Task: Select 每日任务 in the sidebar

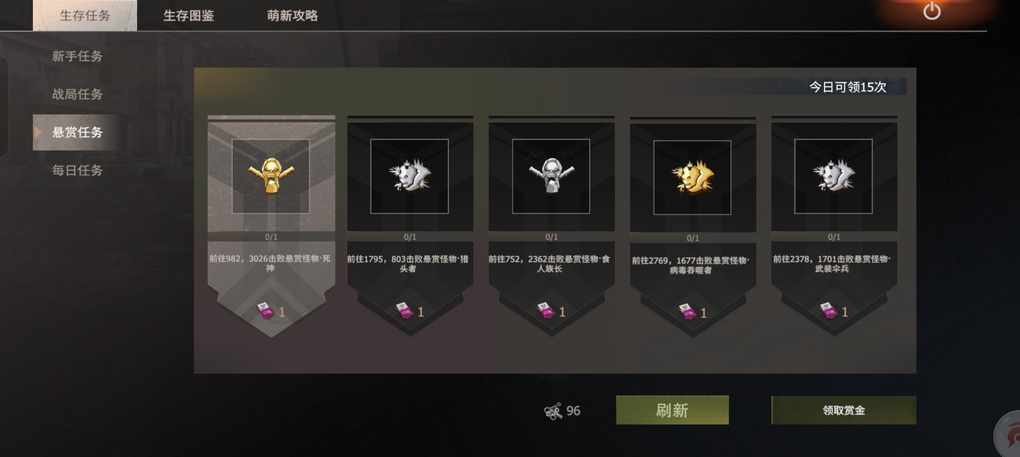Action: point(77,170)
